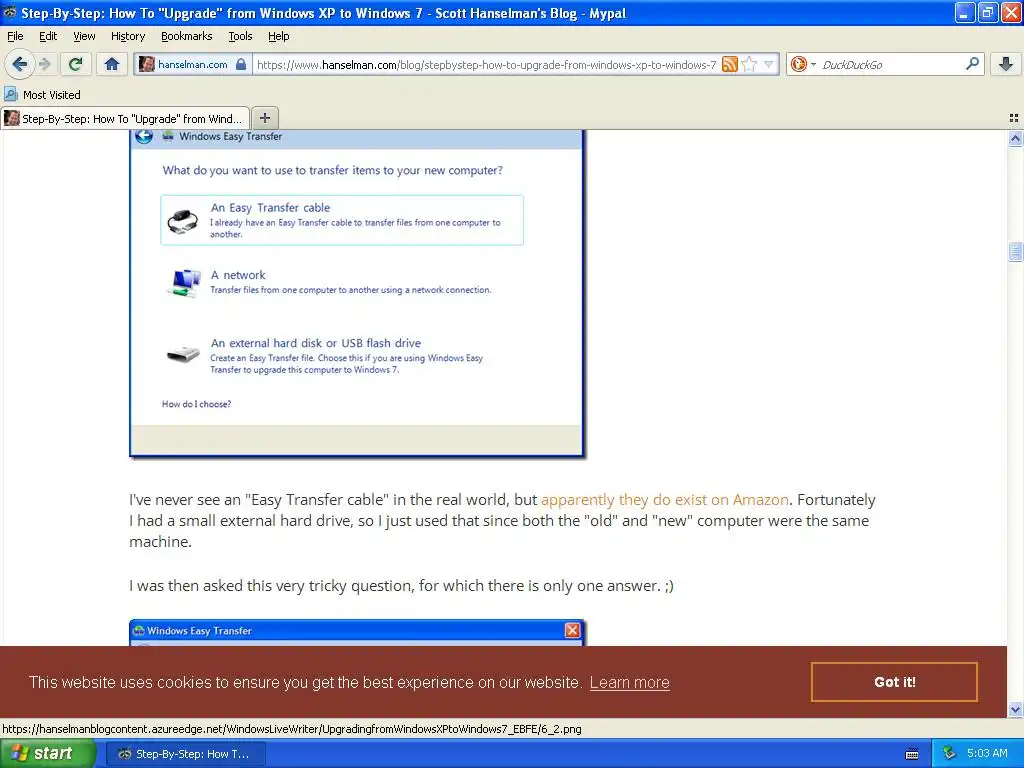Image resolution: width=1024 pixels, height=768 pixels.
Task: Click the red close X in lower screenshot
Action: tap(572, 630)
